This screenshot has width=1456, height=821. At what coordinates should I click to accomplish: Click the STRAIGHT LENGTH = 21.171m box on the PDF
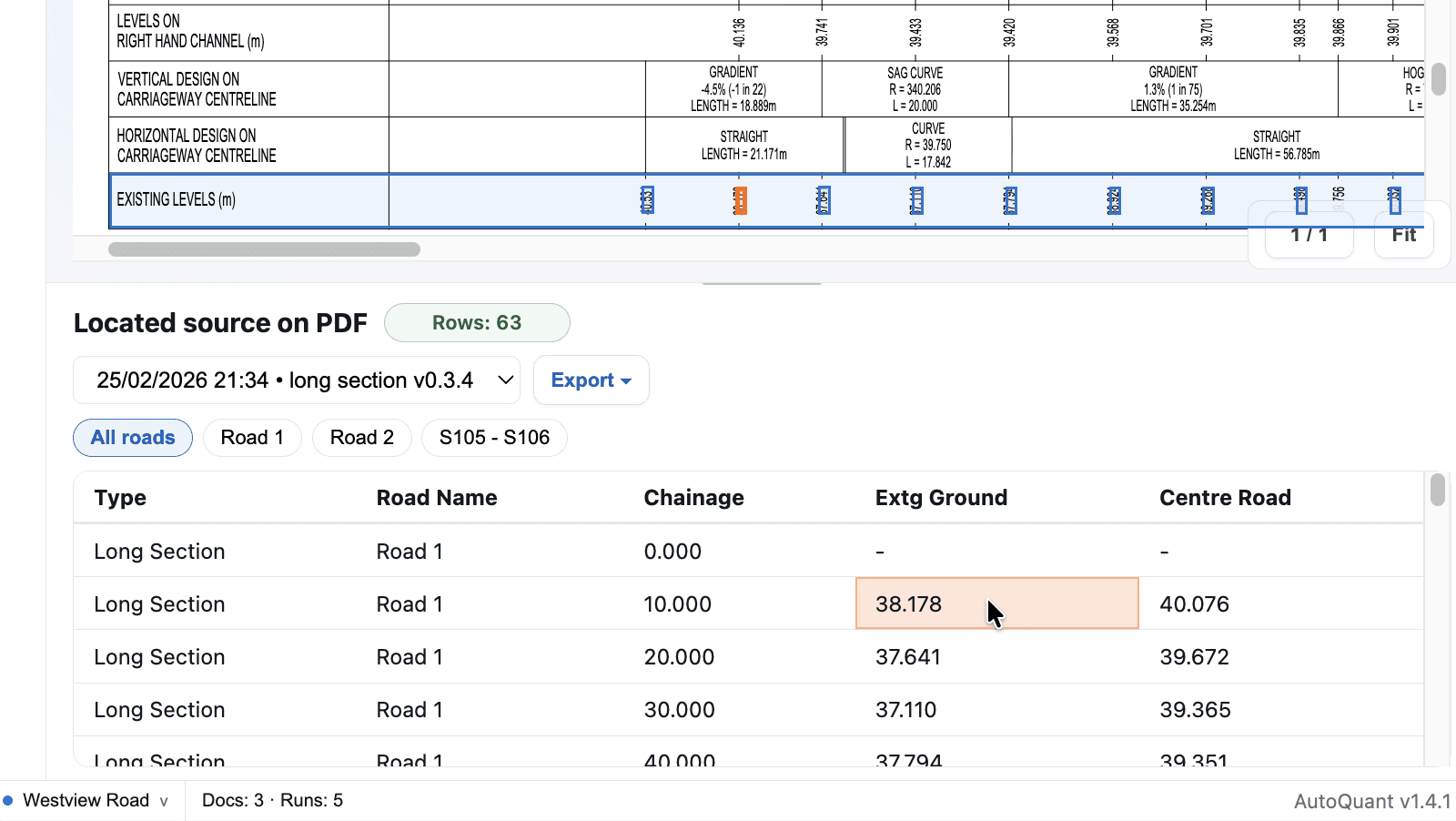744,145
